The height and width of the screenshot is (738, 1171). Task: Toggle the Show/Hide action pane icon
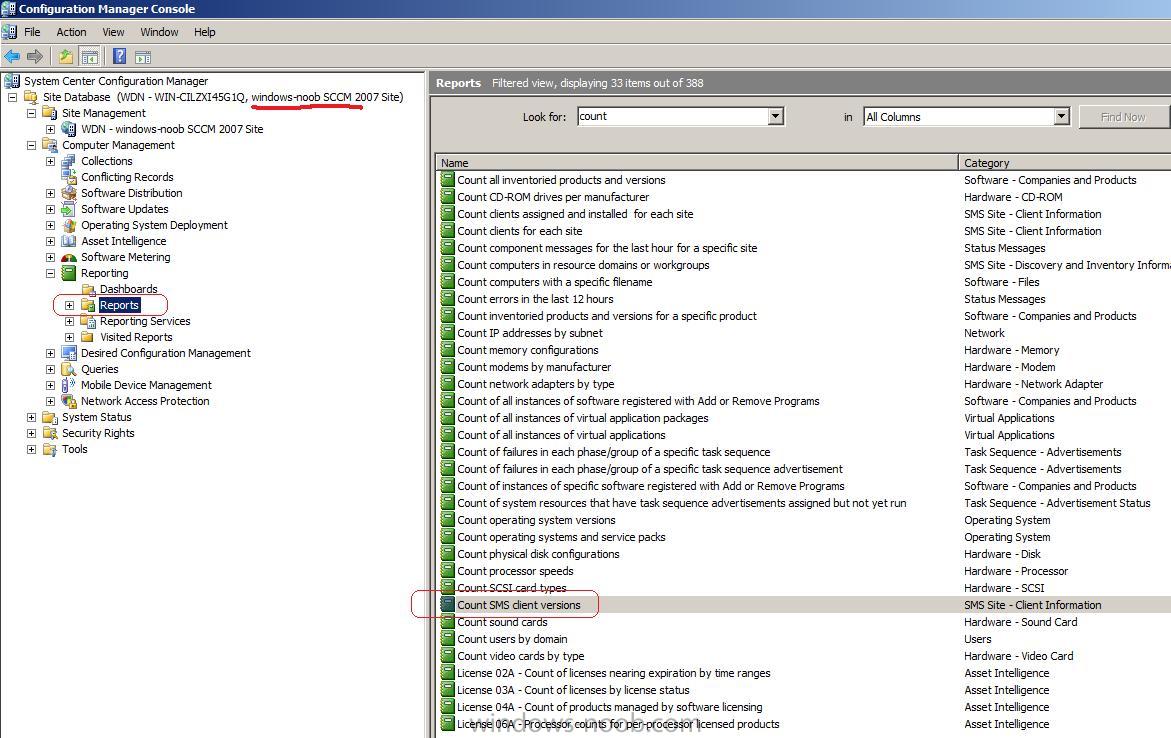click(143, 57)
